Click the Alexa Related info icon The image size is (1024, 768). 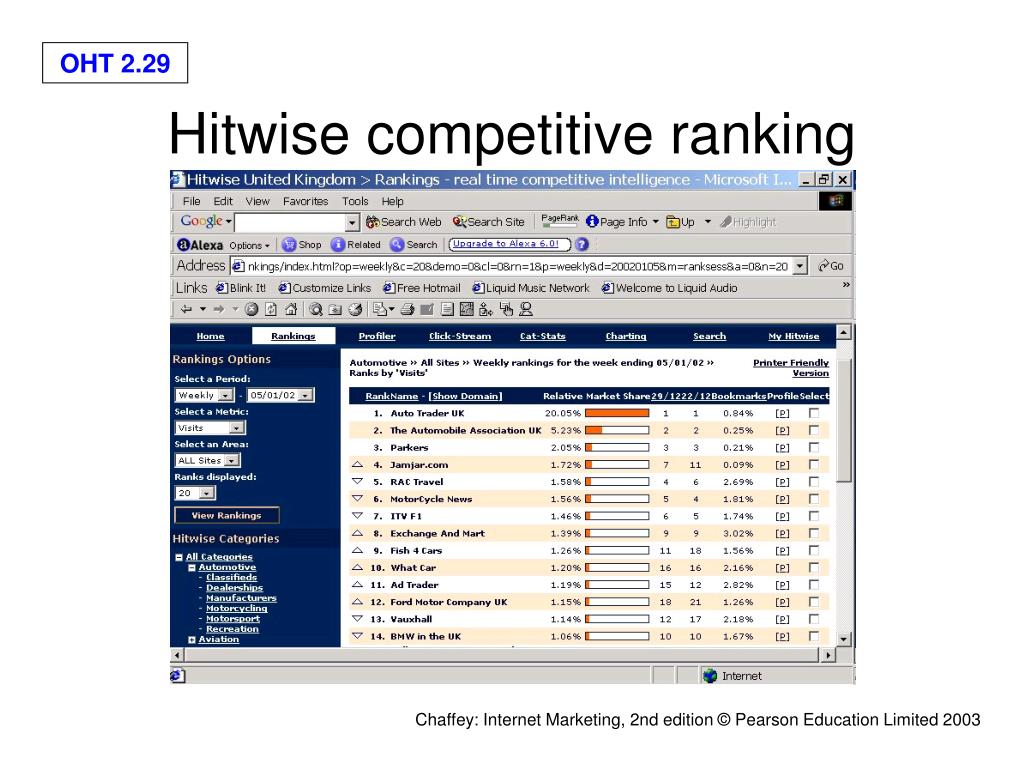(x=338, y=245)
